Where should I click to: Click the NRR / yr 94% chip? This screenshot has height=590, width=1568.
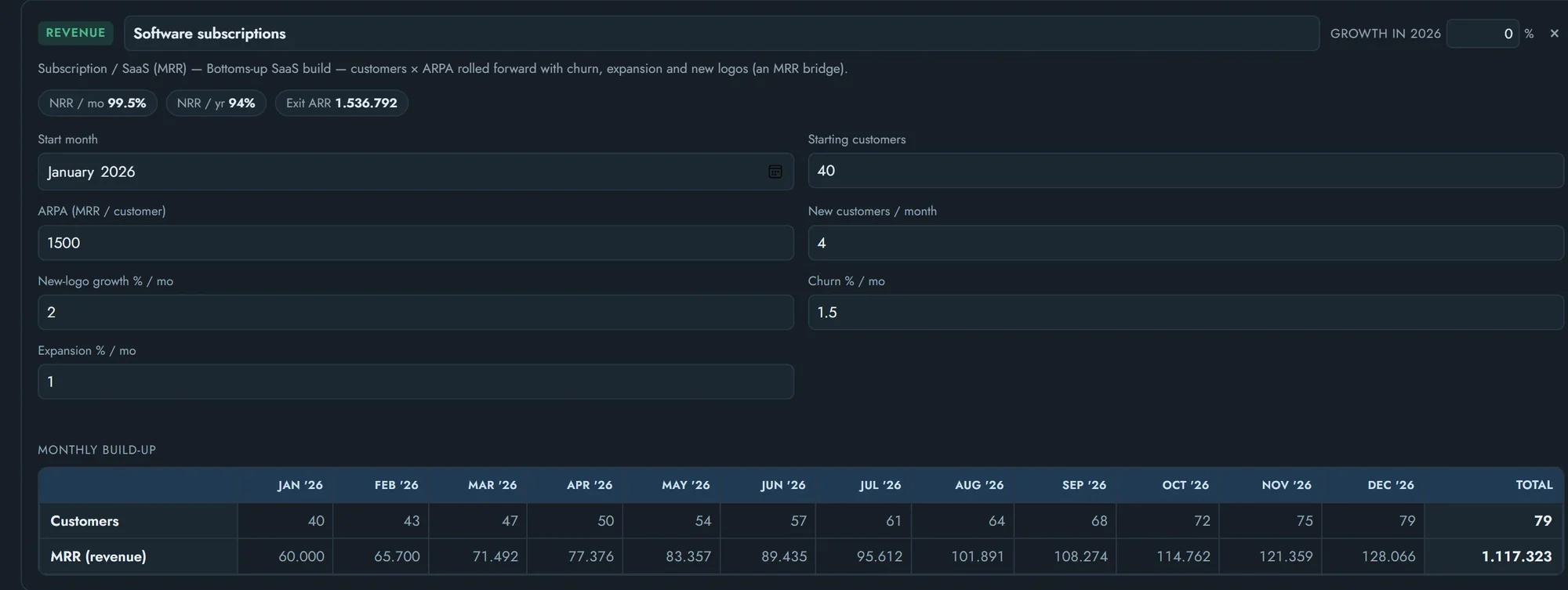pyautogui.click(x=216, y=103)
